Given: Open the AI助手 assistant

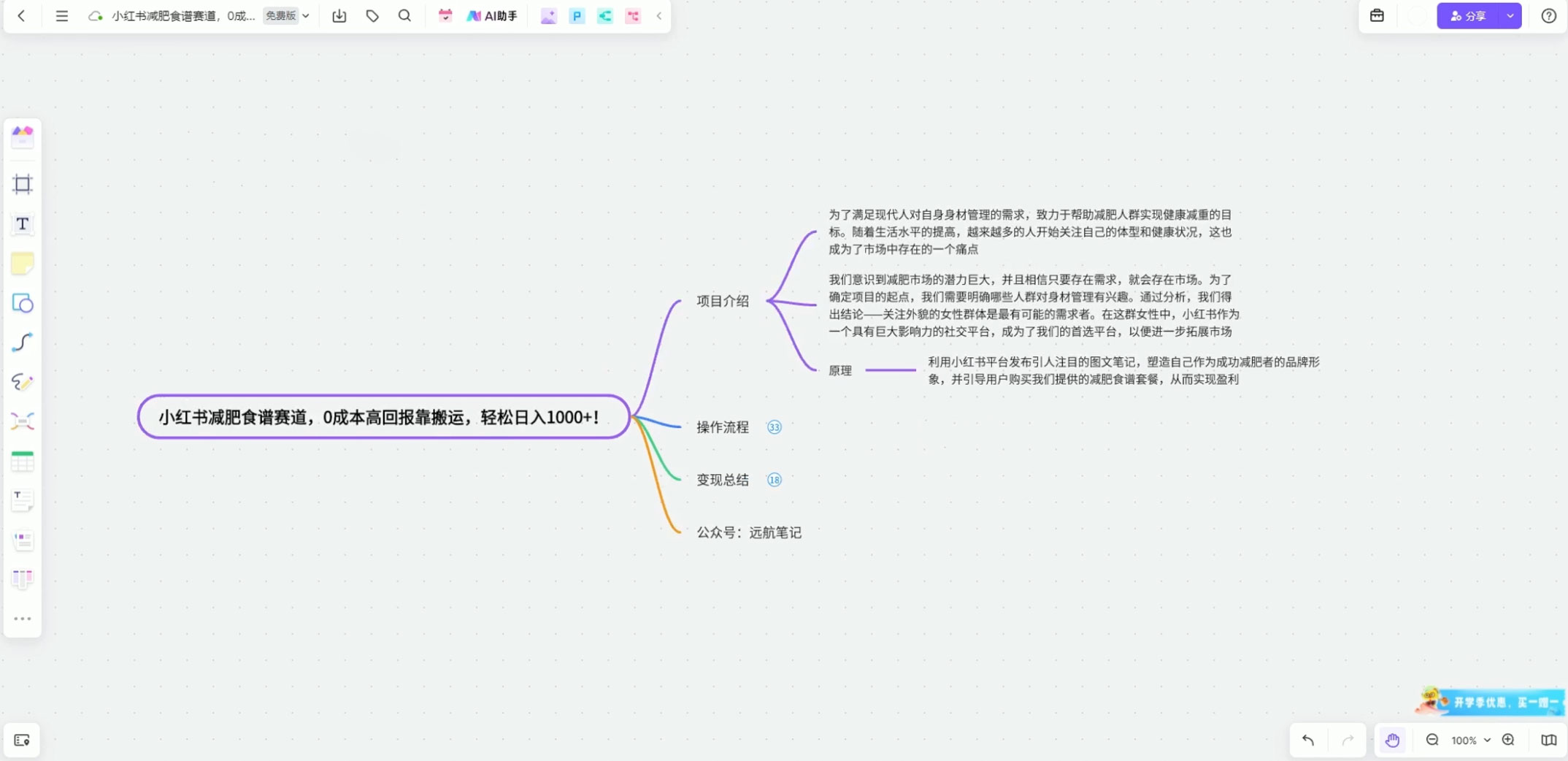Looking at the screenshot, I should 491,15.
